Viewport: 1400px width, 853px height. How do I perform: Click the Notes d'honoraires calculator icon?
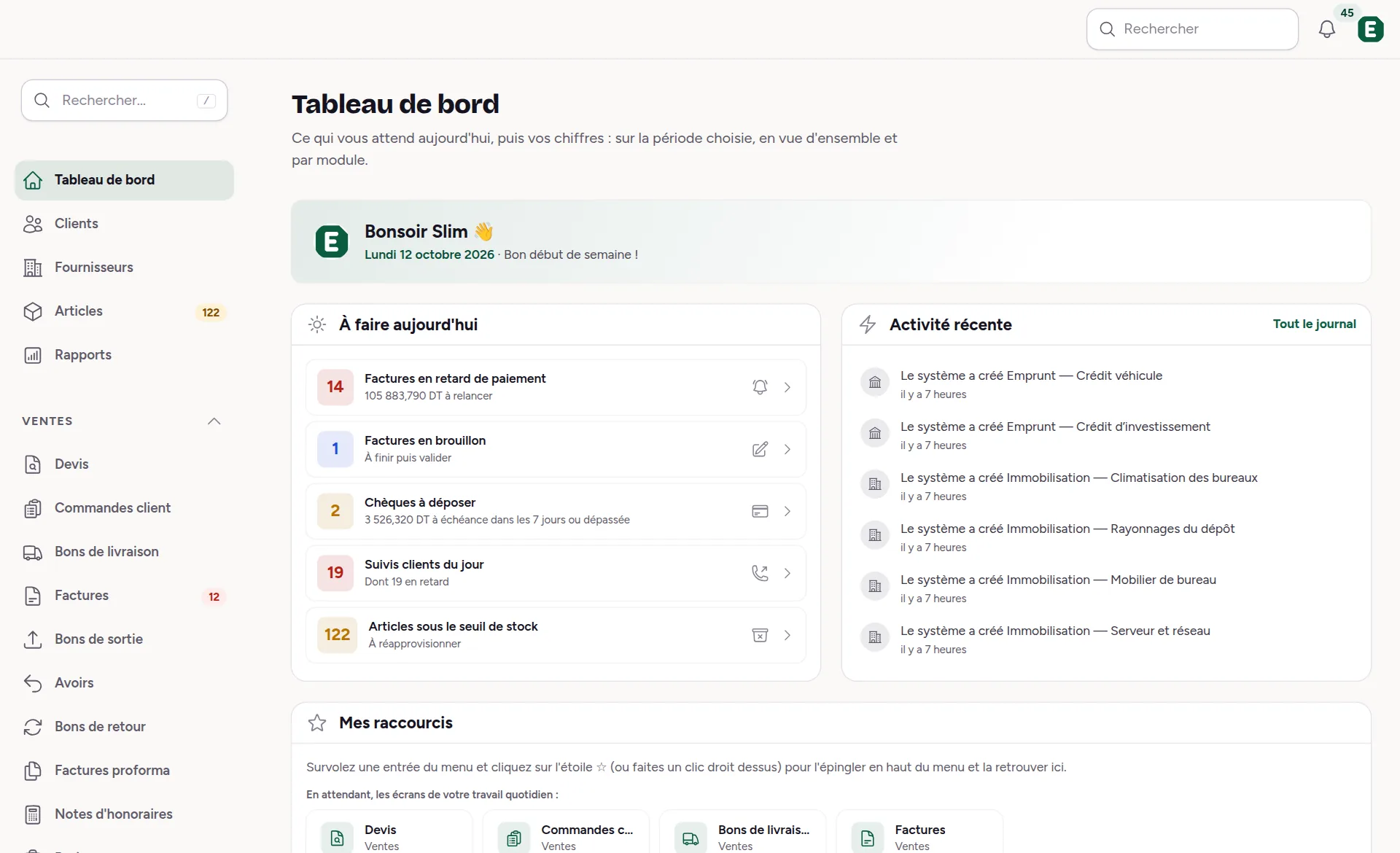[33, 814]
